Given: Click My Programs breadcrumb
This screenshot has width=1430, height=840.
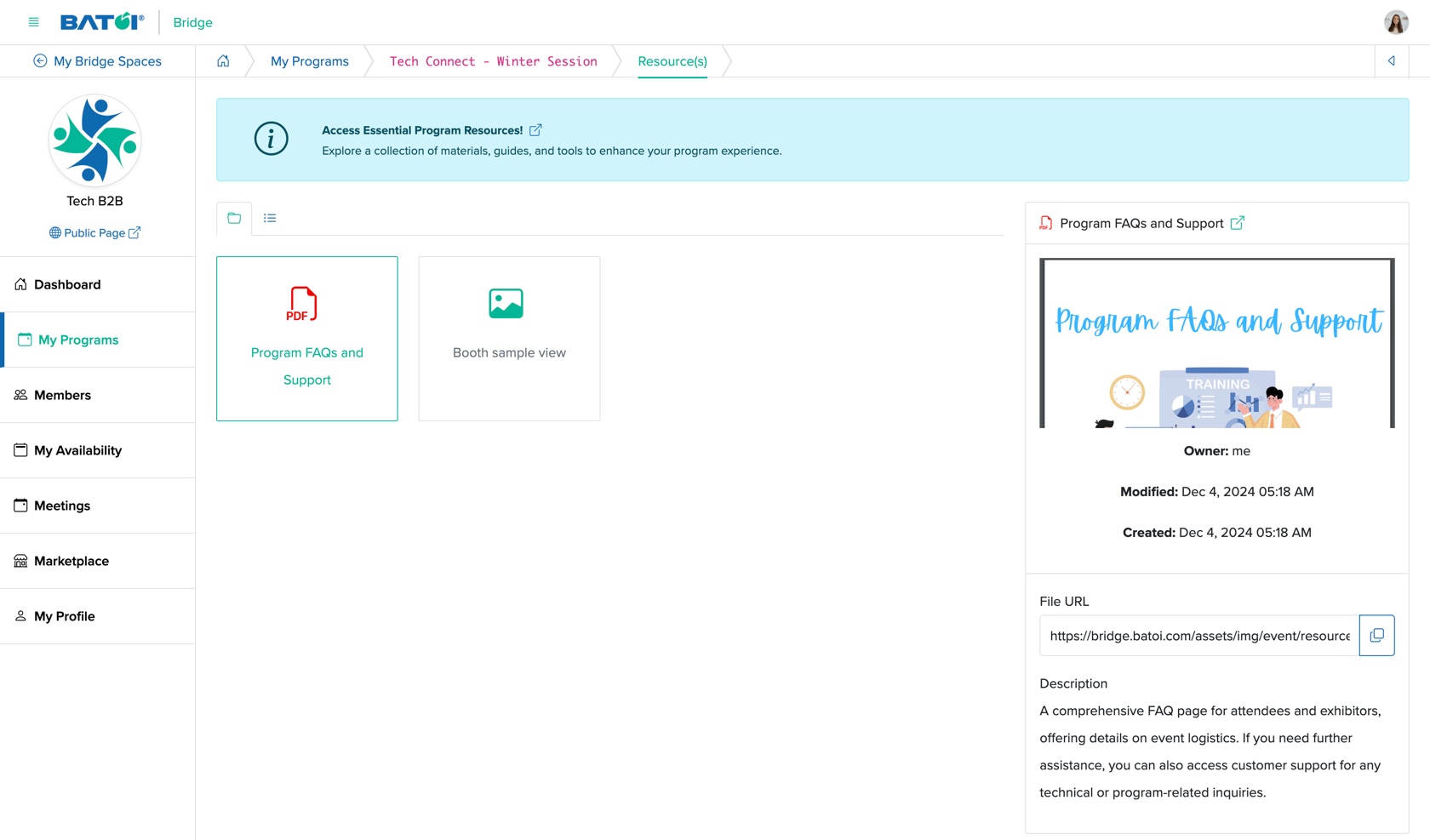Looking at the screenshot, I should tap(310, 61).
